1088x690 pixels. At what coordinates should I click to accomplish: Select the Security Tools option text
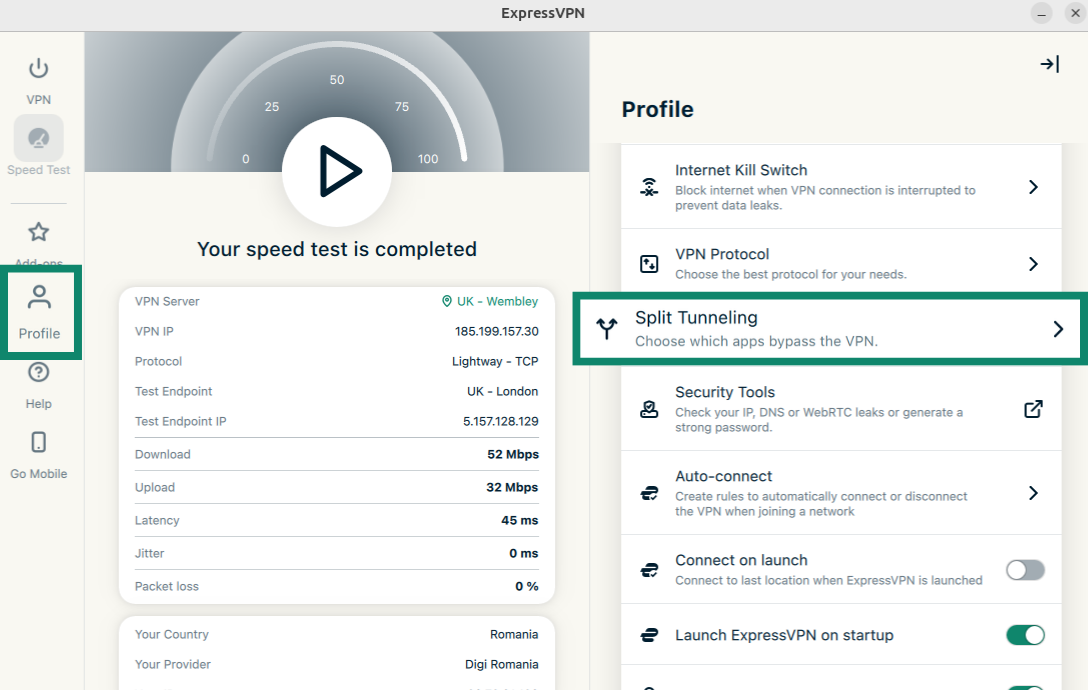pyautogui.click(x=725, y=392)
